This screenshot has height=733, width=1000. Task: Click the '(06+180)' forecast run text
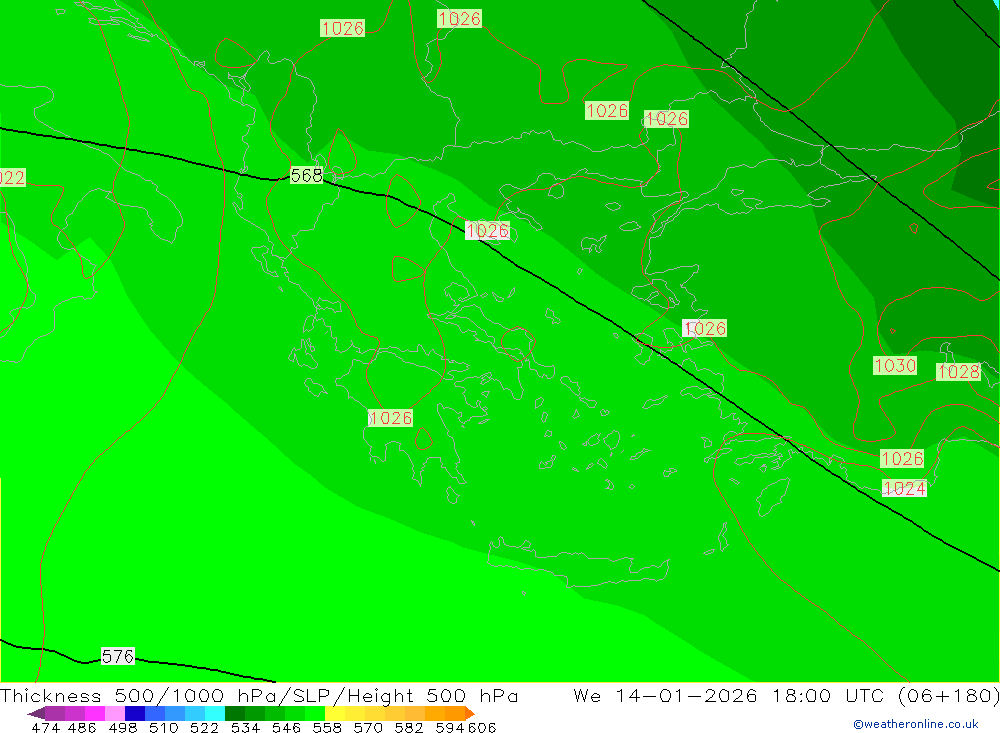pos(948,695)
